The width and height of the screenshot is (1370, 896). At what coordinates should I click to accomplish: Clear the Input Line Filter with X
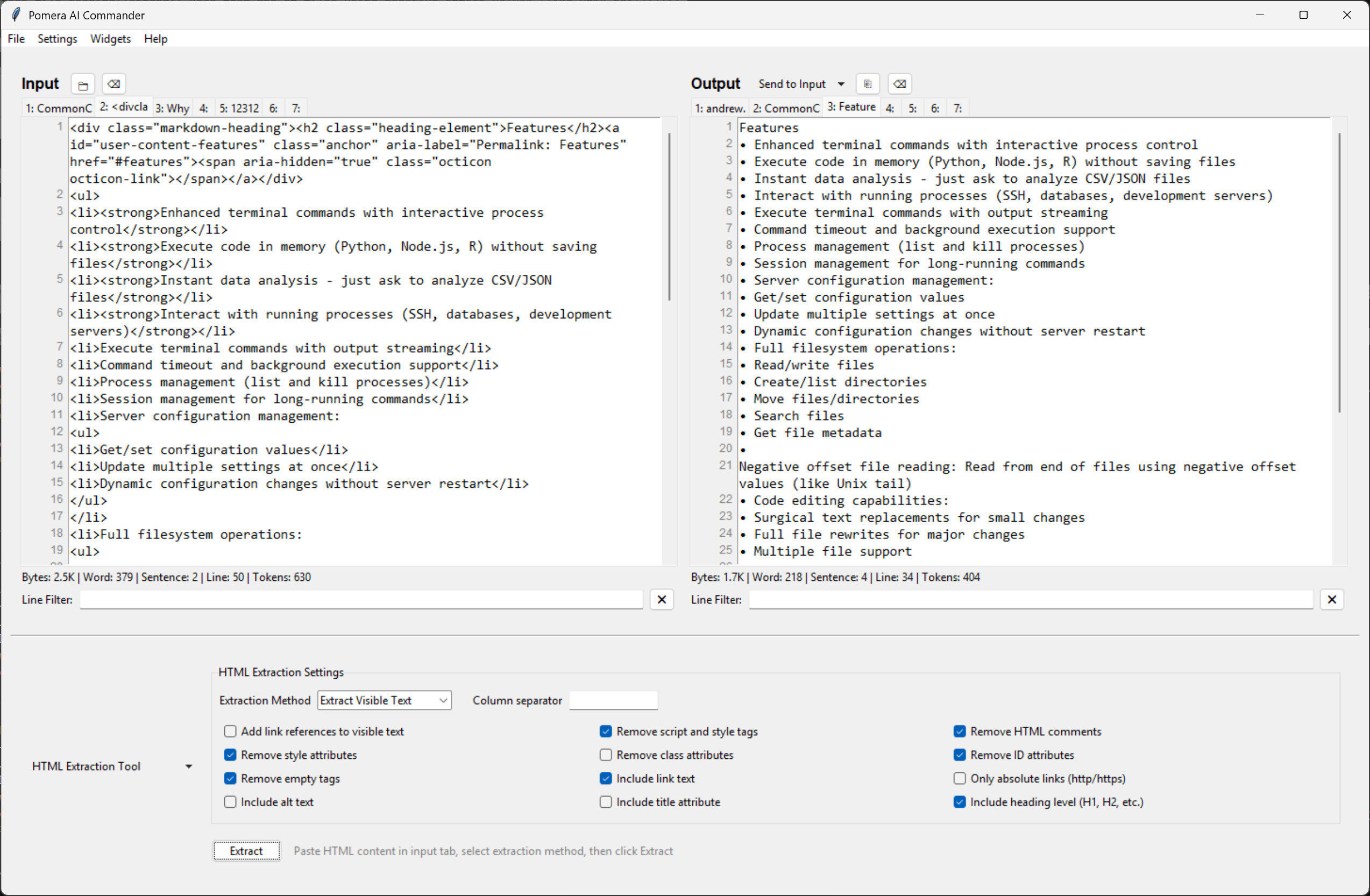tap(662, 600)
